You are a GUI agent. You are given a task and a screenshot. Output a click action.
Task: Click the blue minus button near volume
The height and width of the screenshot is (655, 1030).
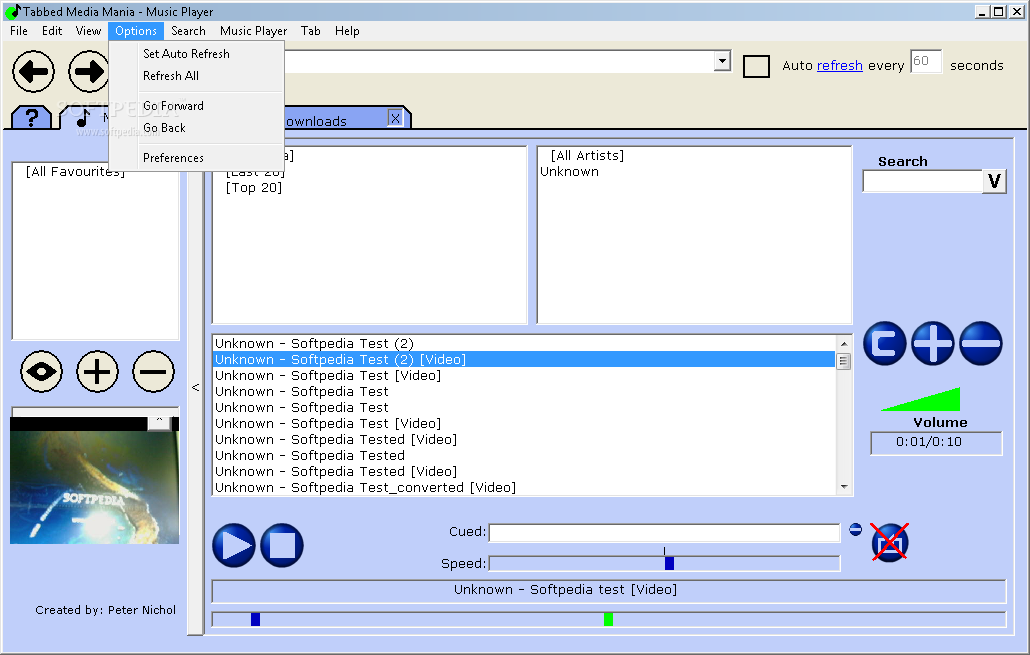coord(981,344)
